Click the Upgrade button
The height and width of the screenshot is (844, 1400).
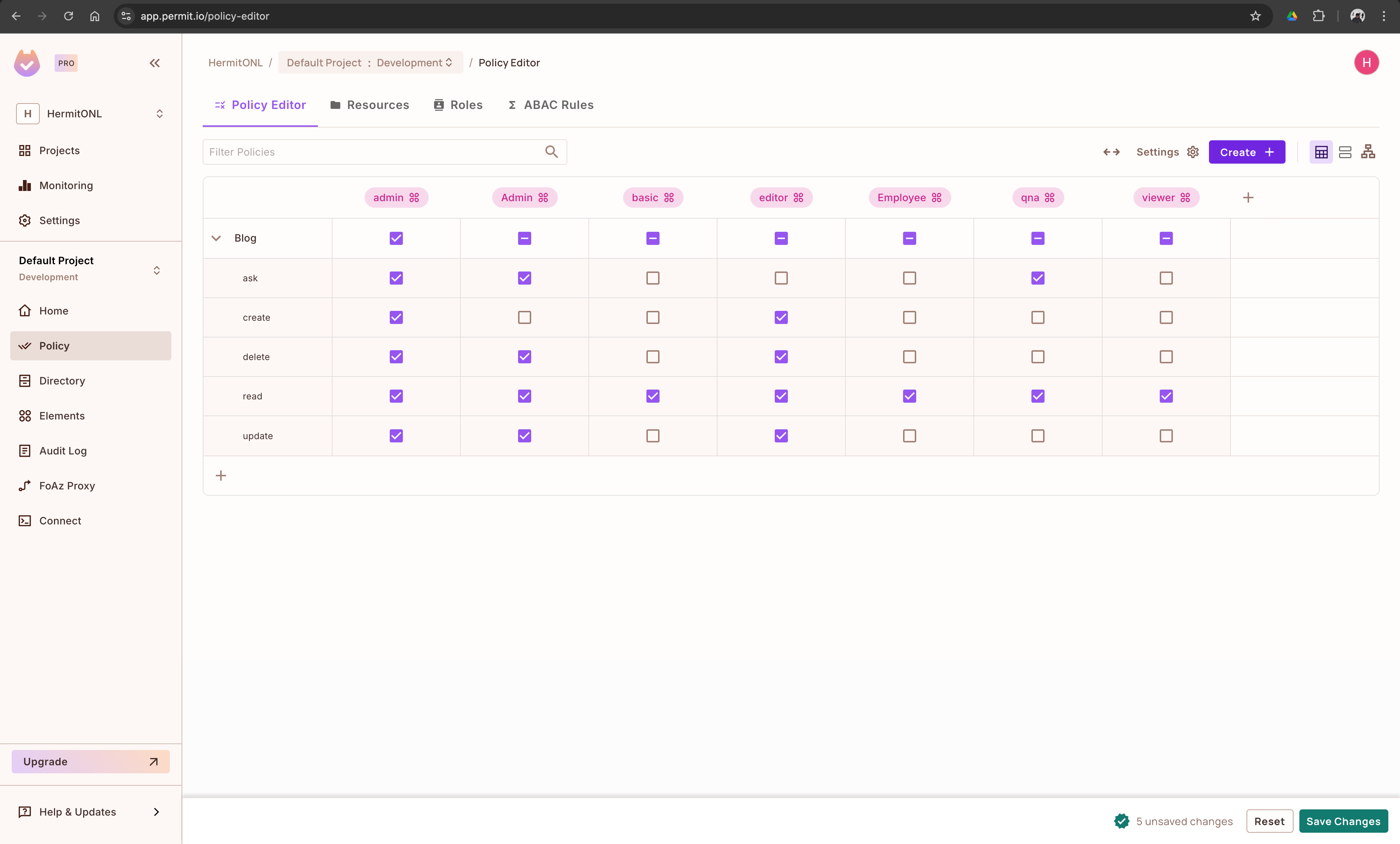[x=91, y=762]
